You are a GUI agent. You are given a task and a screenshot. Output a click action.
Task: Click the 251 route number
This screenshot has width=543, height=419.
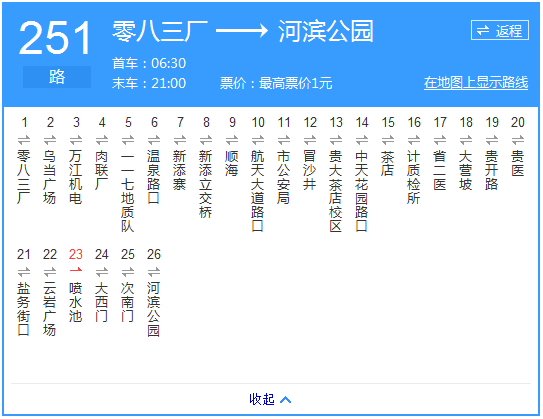tap(55, 37)
